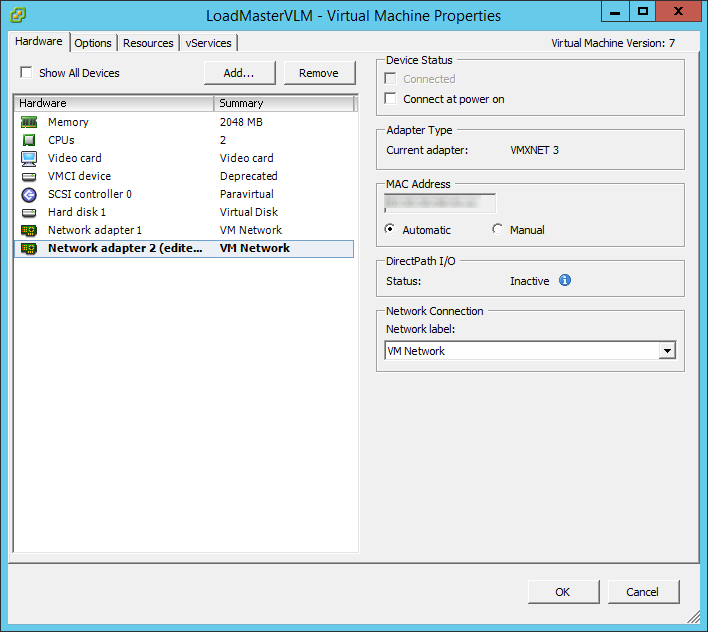Click the Video card monitor icon
Image resolution: width=708 pixels, height=632 pixels.
[29, 158]
